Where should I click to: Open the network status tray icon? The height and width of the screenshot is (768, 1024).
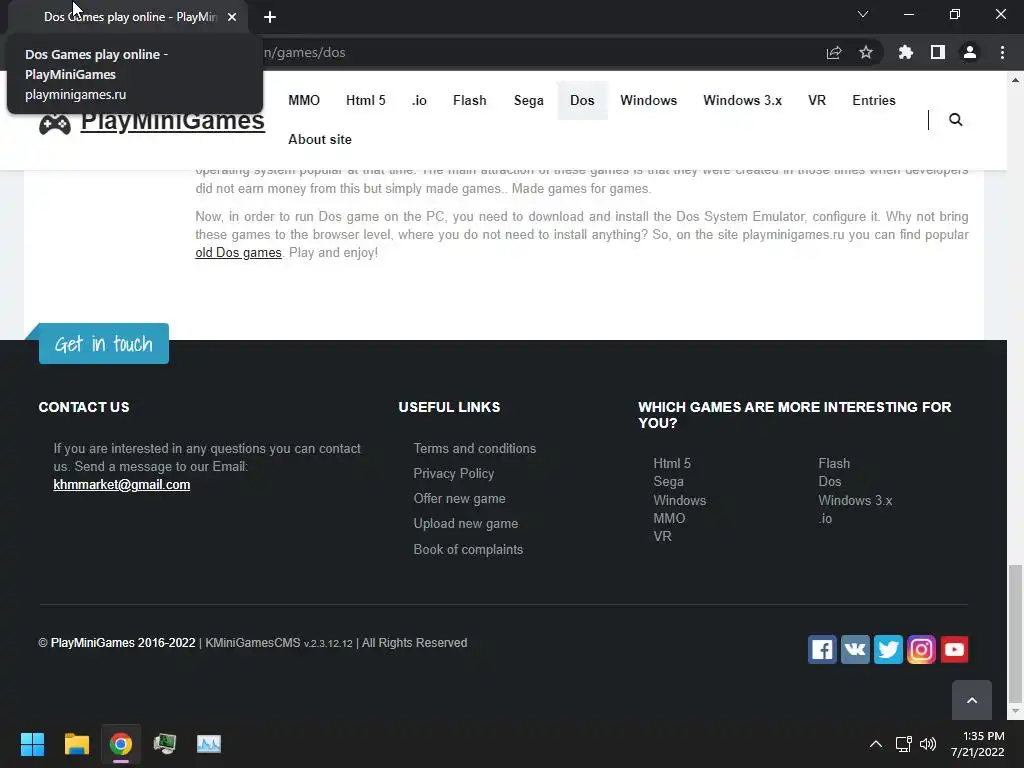pos(904,744)
